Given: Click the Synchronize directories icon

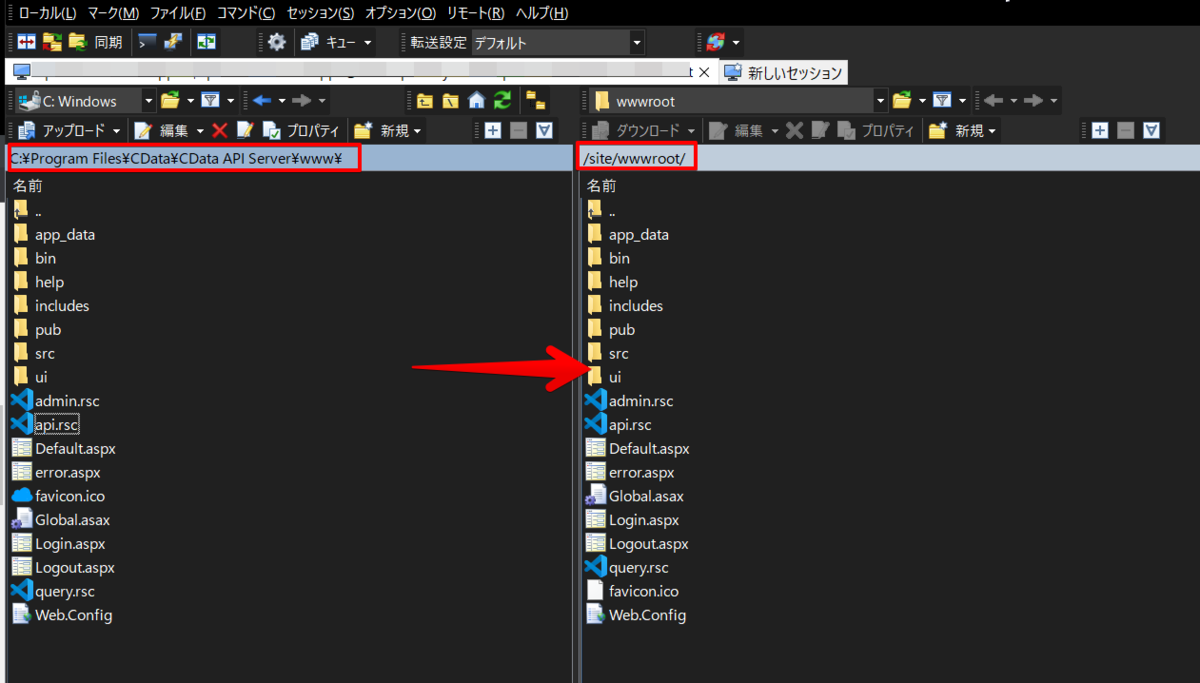Looking at the screenshot, I should (52, 42).
